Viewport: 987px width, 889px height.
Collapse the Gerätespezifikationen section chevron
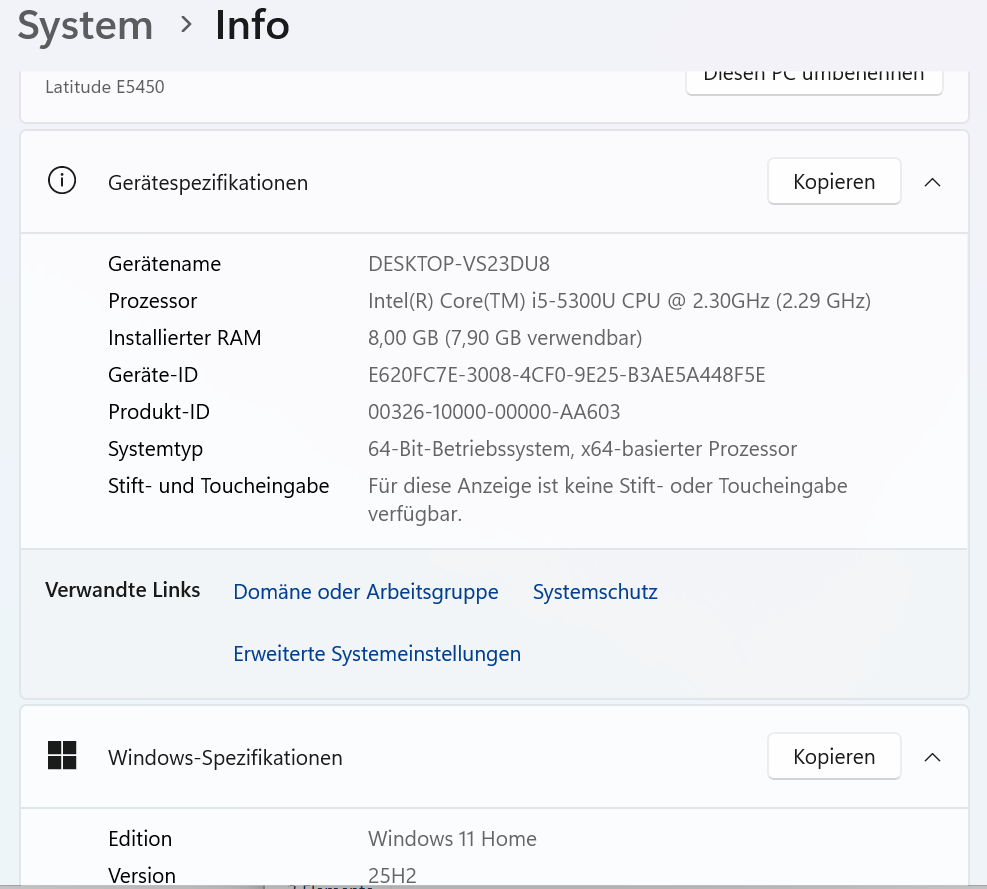point(932,183)
